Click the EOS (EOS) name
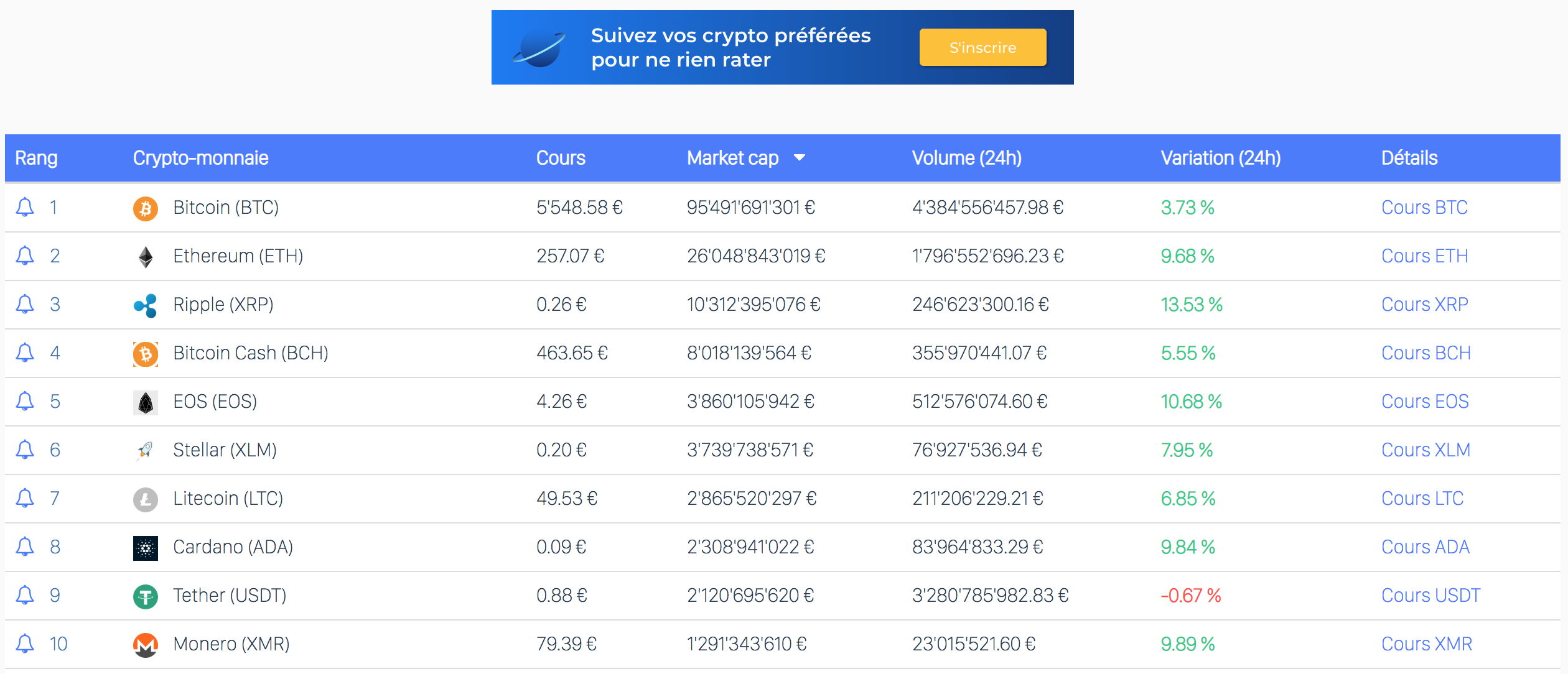 (215, 401)
